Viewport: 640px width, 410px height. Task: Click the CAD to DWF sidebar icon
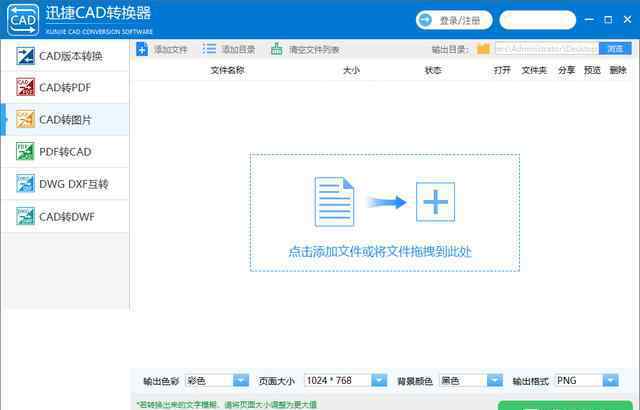pyautogui.click(x=25, y=216)
